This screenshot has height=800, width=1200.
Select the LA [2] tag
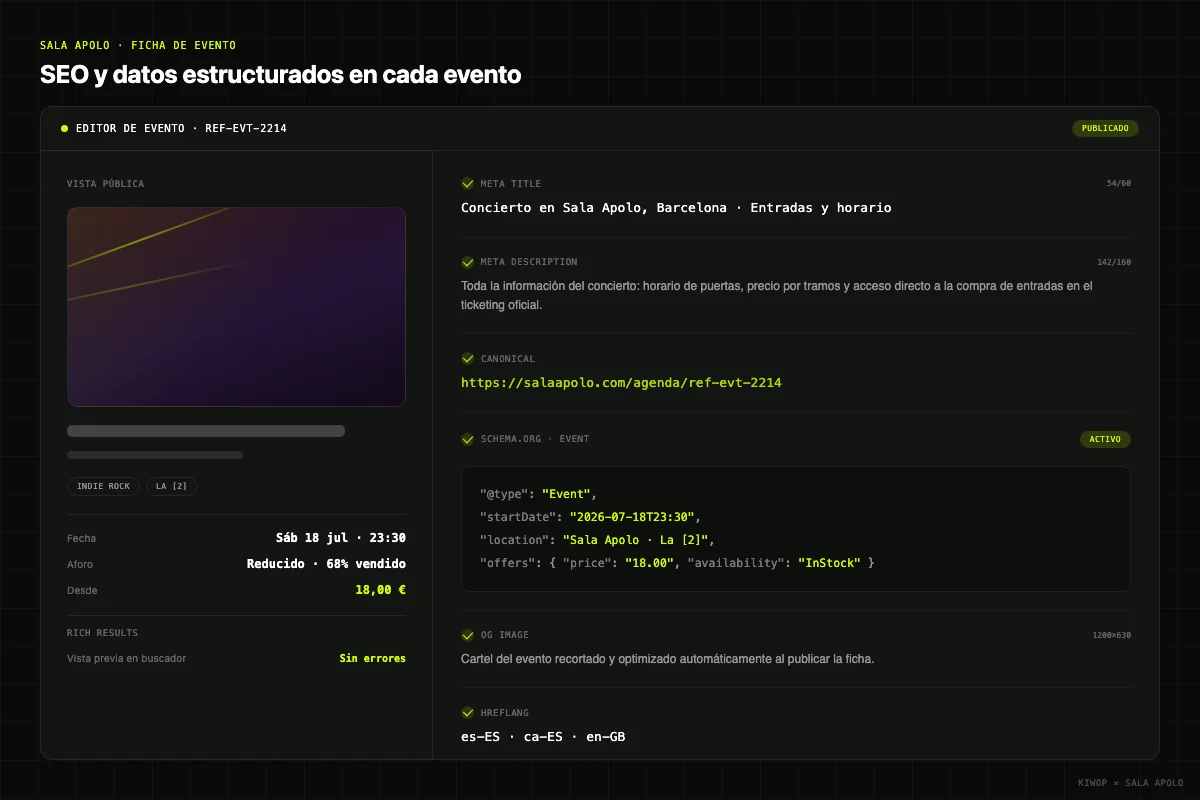[x=172, y=486]
